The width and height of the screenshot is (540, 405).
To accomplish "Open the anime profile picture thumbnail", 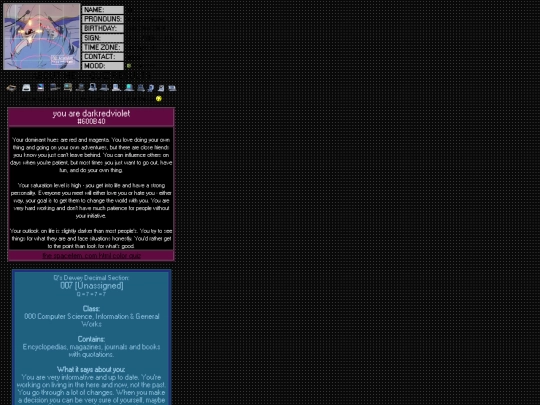I will pyautogui.click(x=41, y=37).
